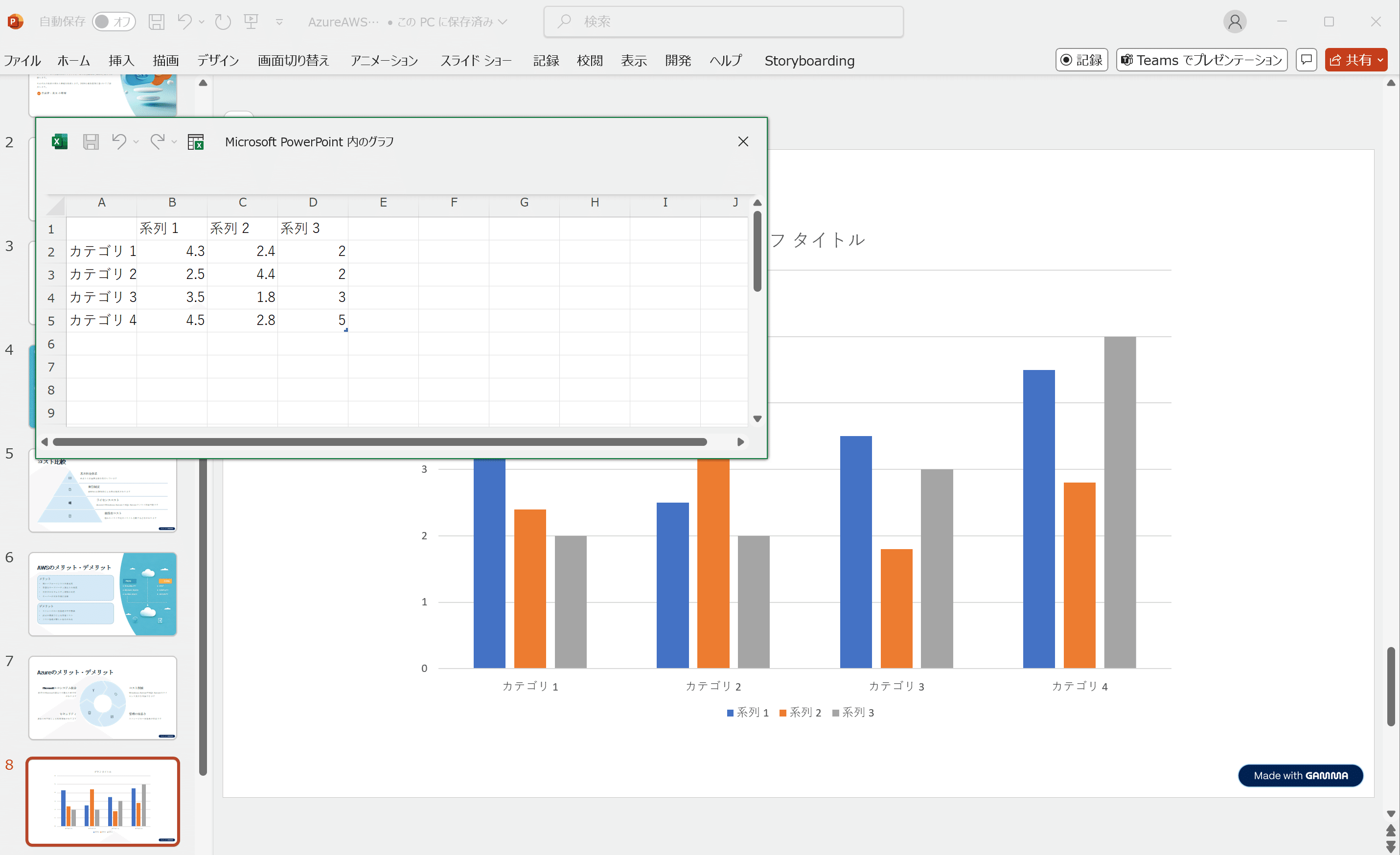
Task: Click the chart data horizontal scrollbar
Action: tap(380, 441)
